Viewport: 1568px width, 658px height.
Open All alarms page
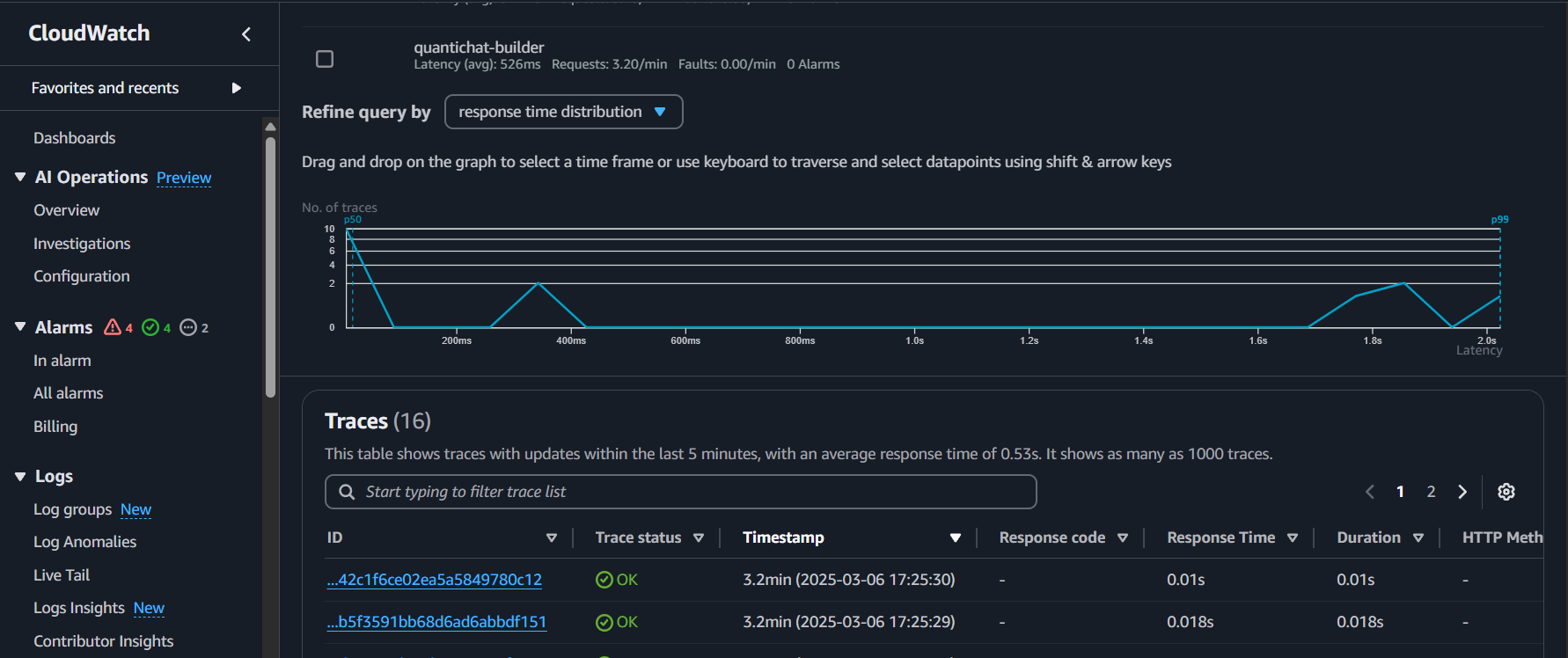tap(69, 393)
